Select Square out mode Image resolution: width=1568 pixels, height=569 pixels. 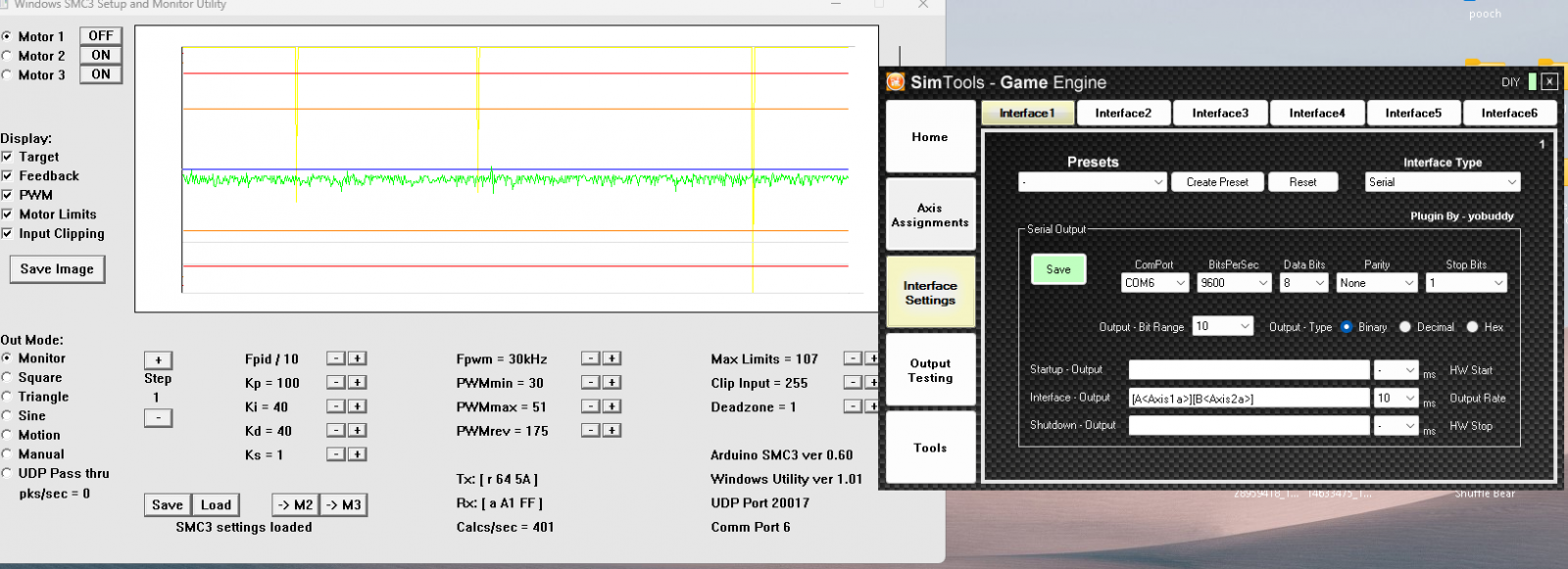coord(7,377)
